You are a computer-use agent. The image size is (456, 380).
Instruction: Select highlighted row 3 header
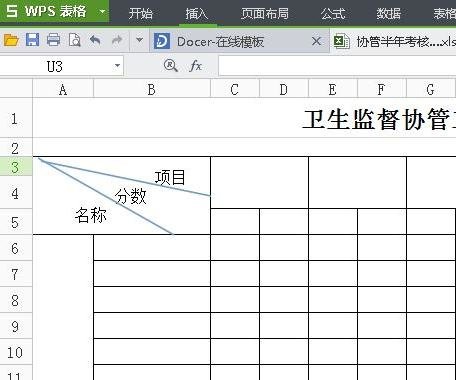coord(16,166)
